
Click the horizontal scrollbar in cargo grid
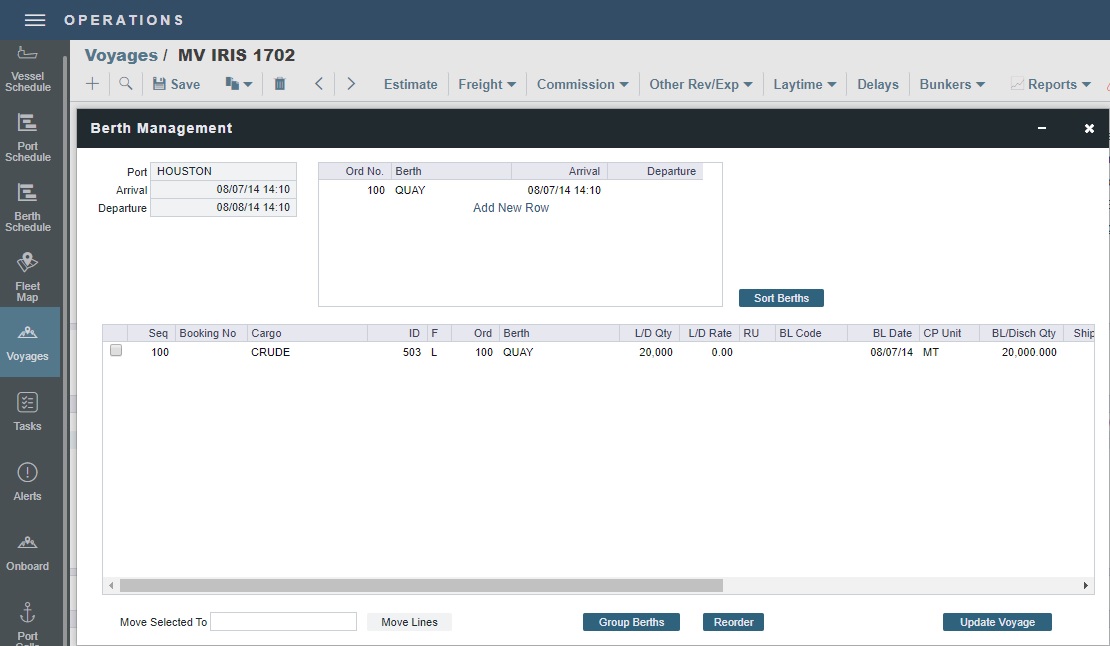click(x=420, y=586)
